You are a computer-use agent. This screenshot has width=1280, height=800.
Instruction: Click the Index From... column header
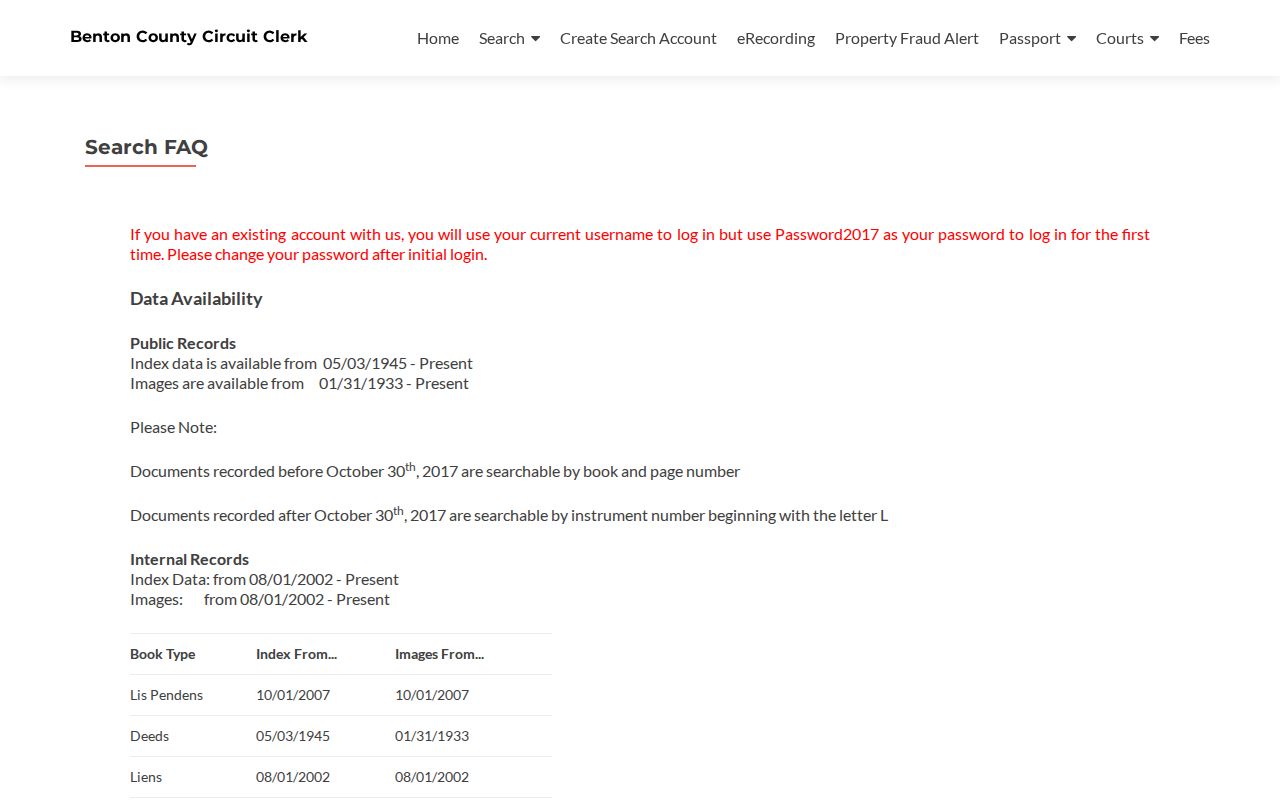tap(296, 654)
